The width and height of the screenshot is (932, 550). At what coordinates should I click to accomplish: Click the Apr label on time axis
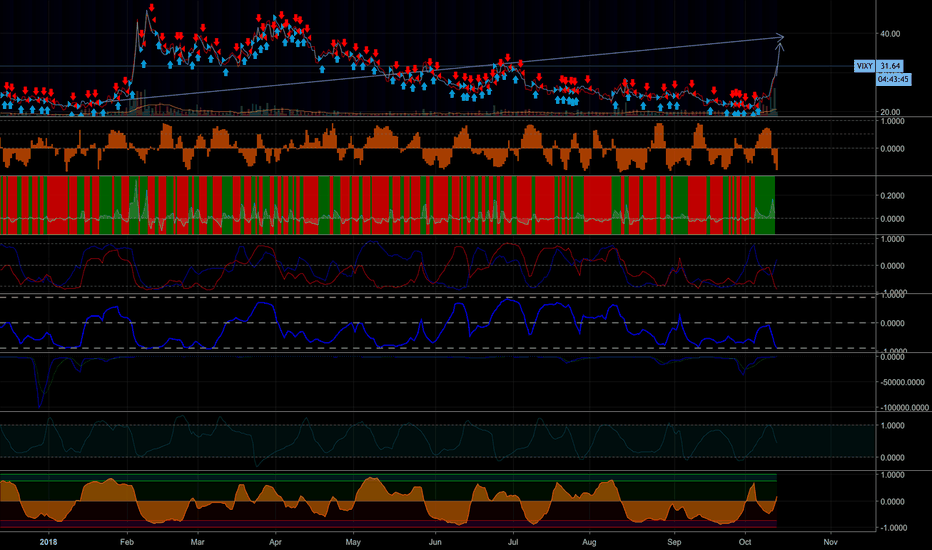[275, 542]
